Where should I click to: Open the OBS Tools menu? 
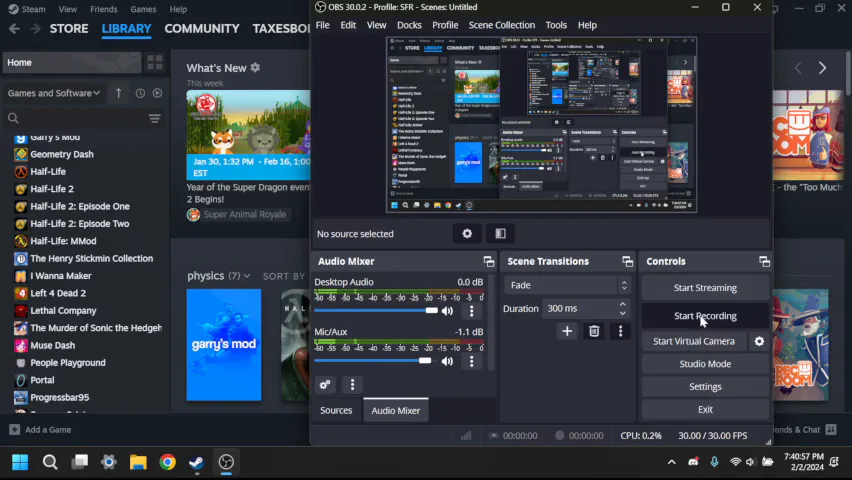point(556,25)
